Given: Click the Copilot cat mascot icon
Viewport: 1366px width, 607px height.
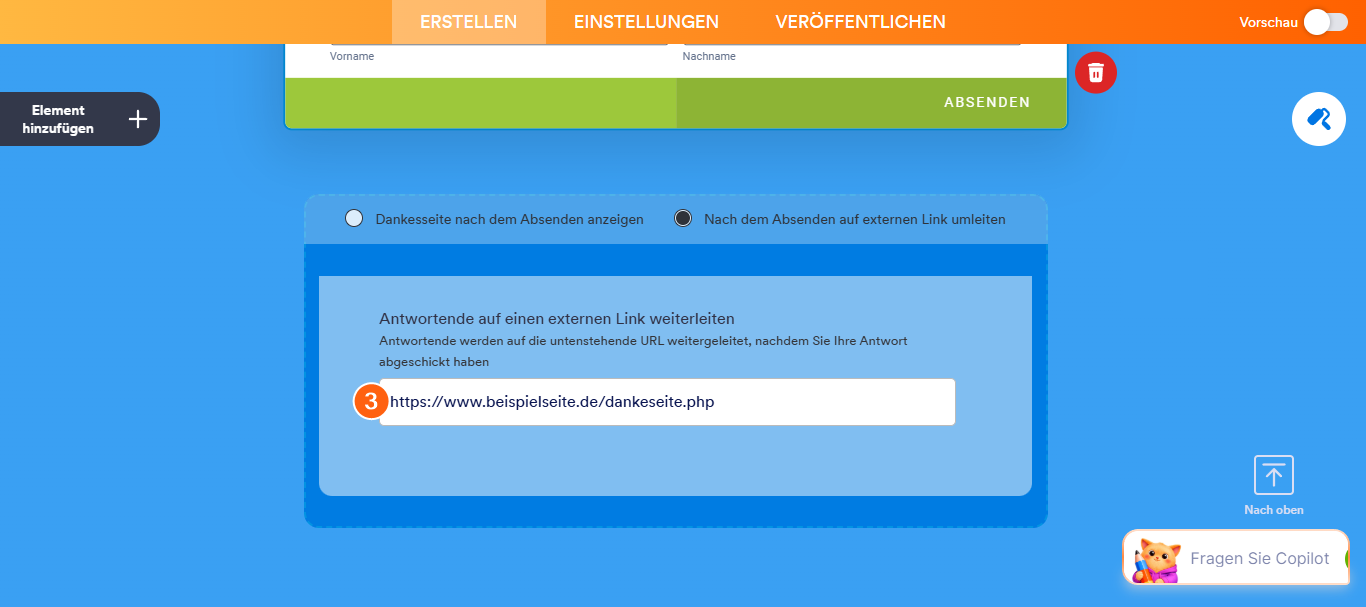Looking at the screenshot, I should click(x=1157, y=560).
